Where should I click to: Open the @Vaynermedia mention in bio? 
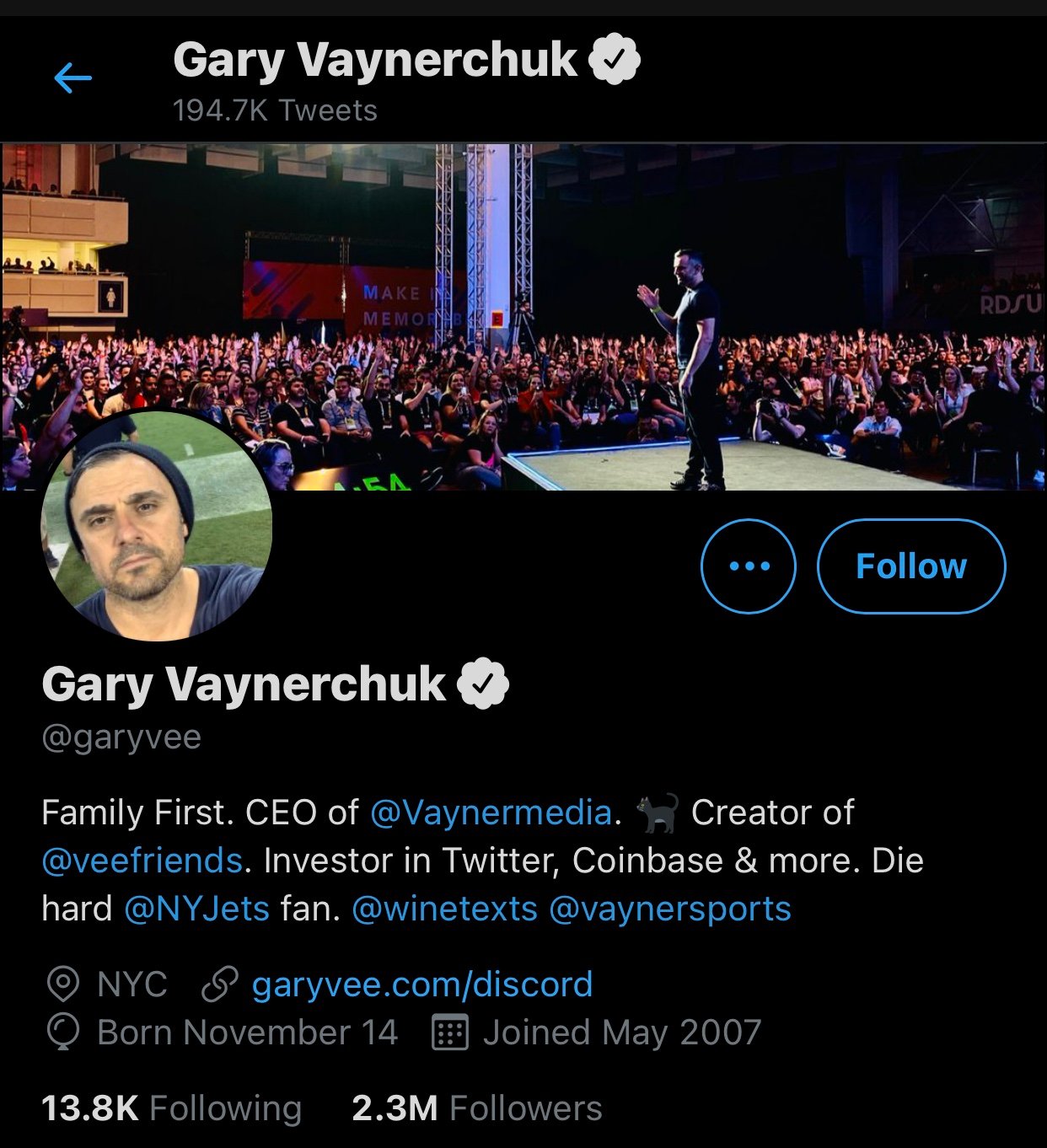point(493,813)
